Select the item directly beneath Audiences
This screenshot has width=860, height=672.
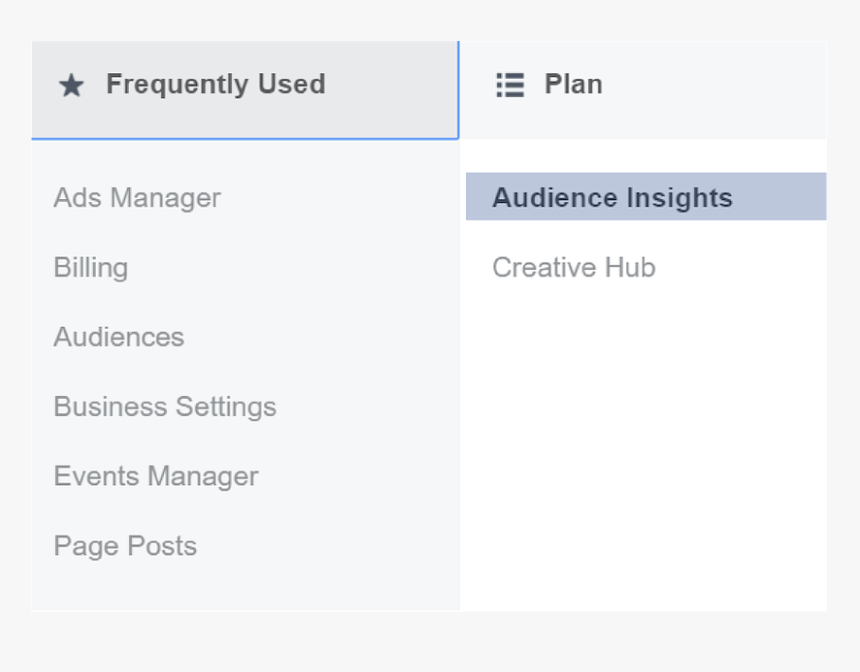(165, 407)
